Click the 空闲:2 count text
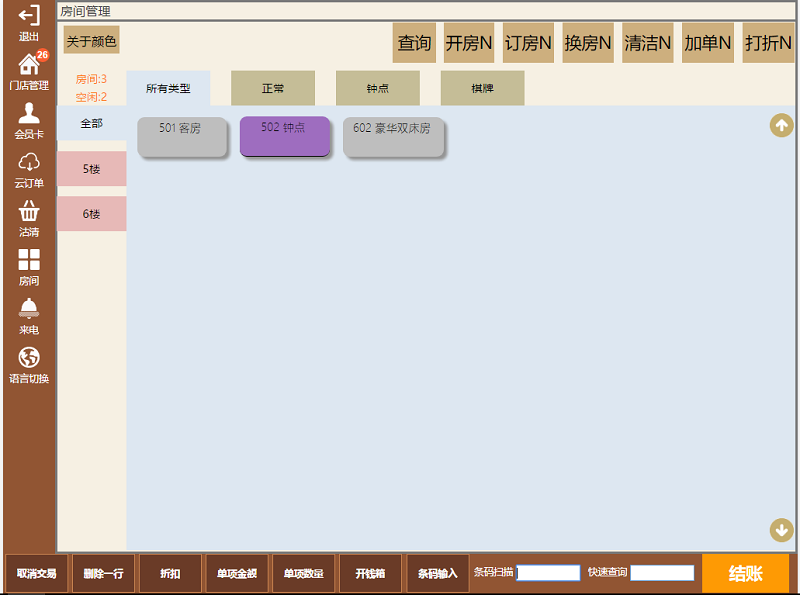Viewport: 800px width, 595px height. coord(91,97)
